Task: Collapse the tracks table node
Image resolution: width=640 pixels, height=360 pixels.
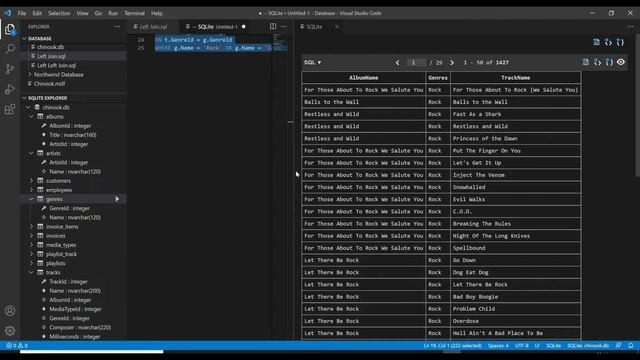Action: click(x=31, y=272)
